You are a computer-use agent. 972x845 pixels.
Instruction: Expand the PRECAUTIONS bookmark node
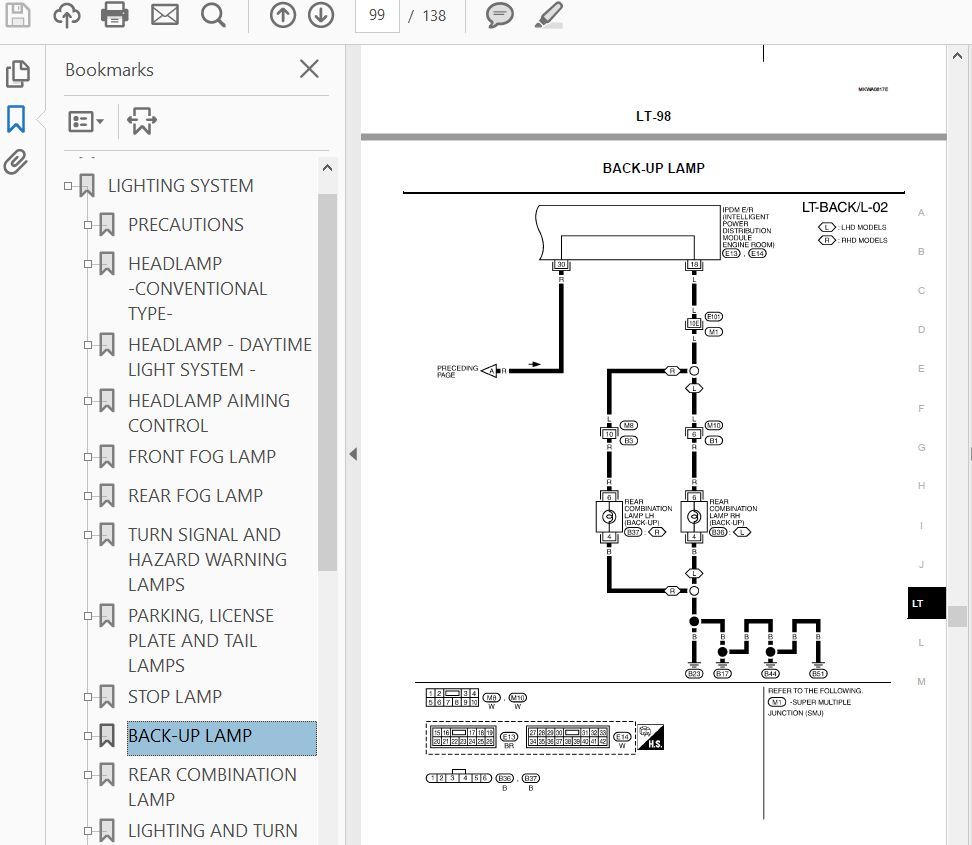(x=88, y=225)
